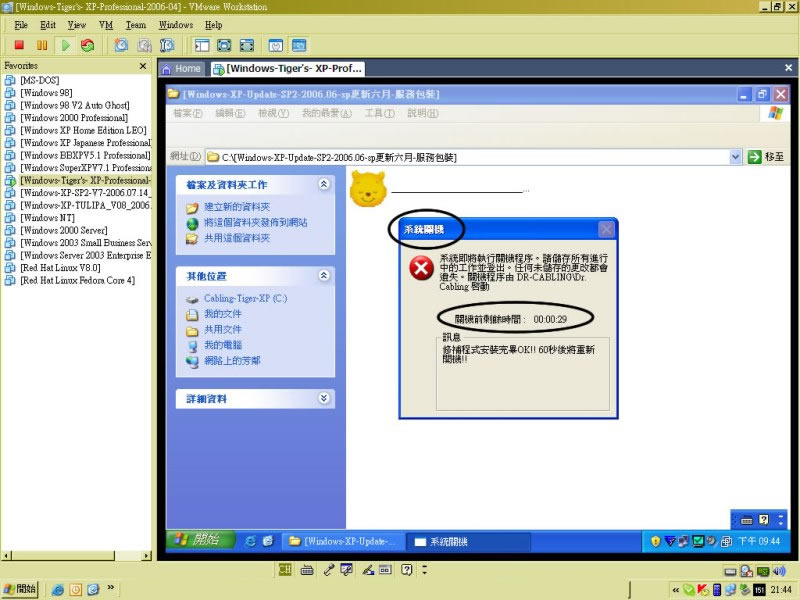
Task: Open the address bar dropdown arrow
Action: coord(735,157)
